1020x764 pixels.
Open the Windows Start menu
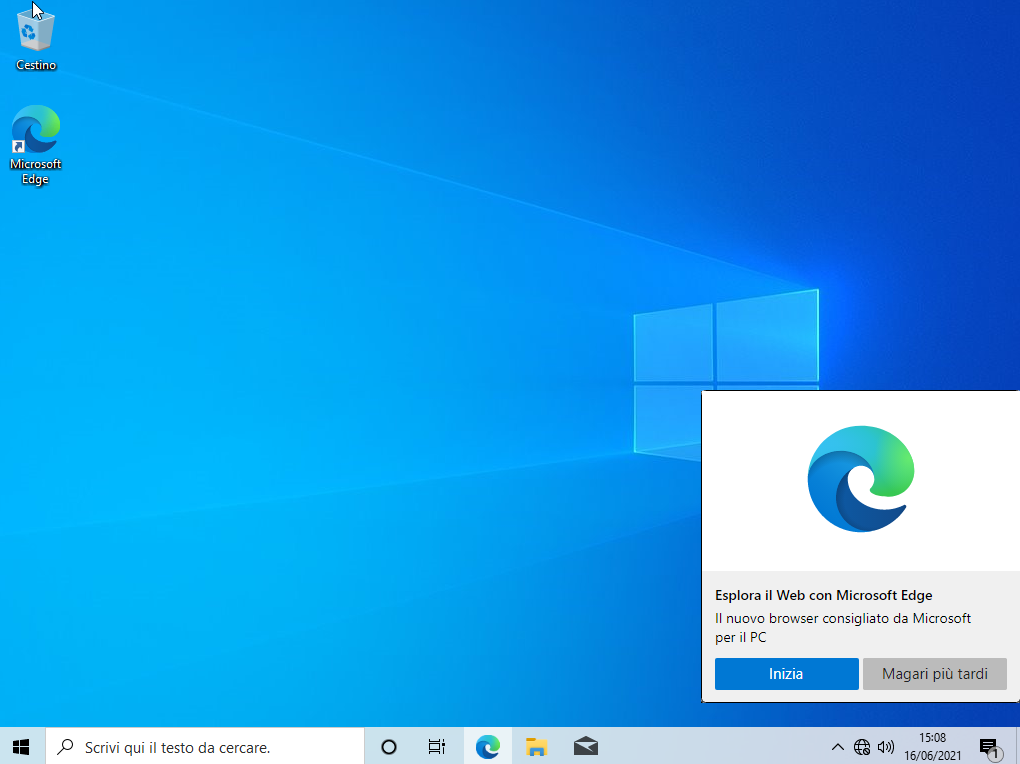(x=21, y=746)
